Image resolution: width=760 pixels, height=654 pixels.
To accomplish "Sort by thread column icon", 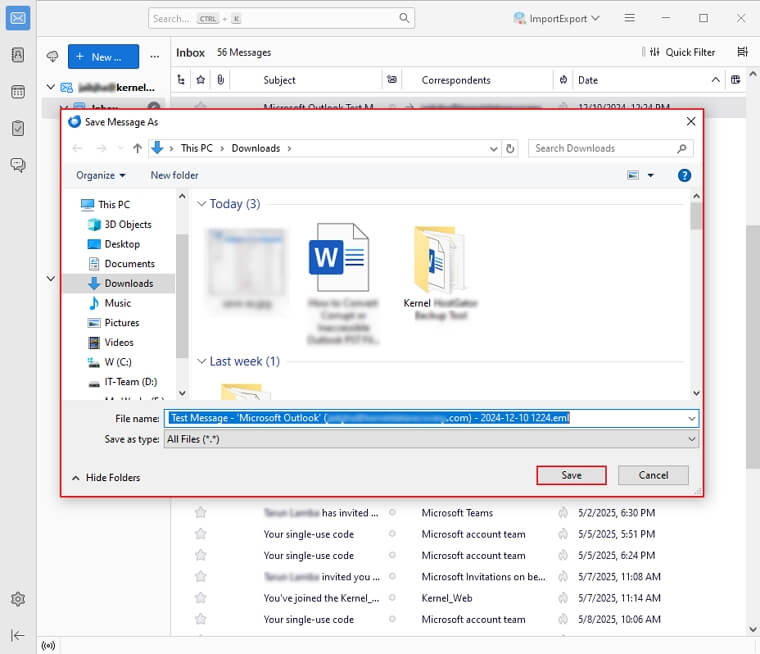I will (181, 80).
